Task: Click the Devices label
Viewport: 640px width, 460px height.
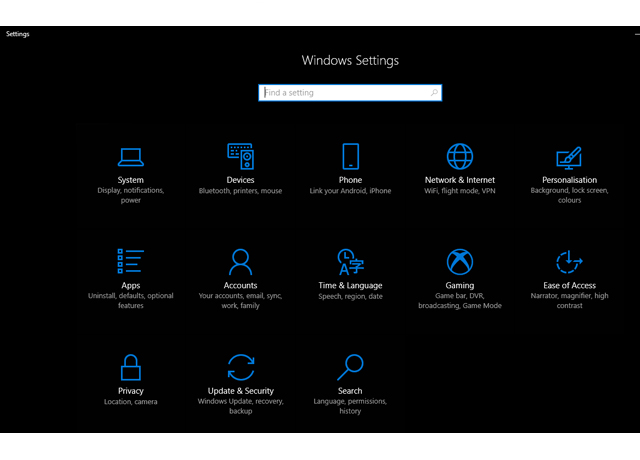Action: point(240,180)
